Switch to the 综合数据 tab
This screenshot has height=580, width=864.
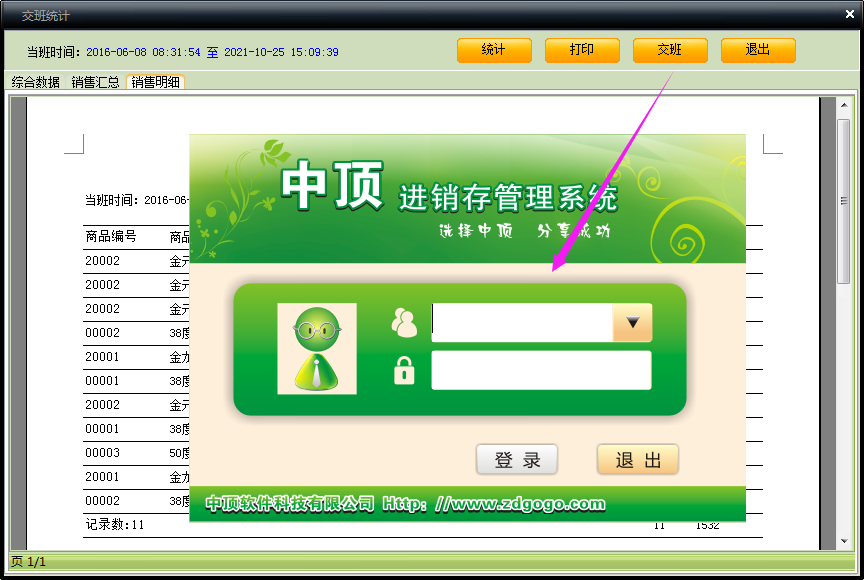(x=36, y=82)
